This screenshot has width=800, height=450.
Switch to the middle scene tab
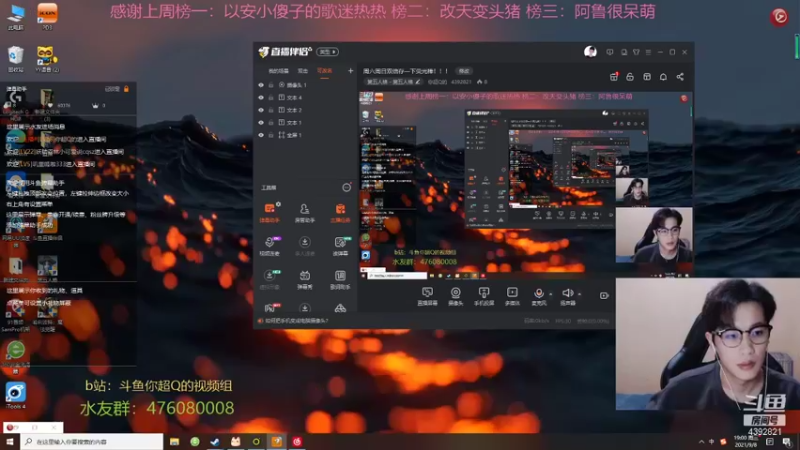(x=303, y=71)
